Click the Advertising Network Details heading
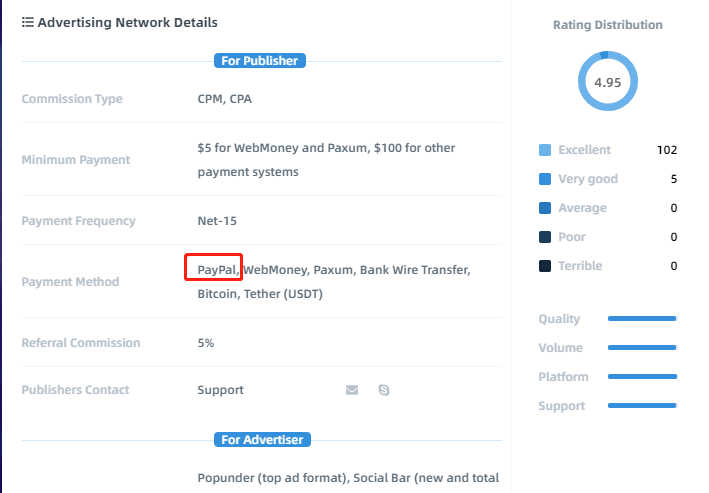The height and width of the screenshot is (493, 709). [128, 23]
